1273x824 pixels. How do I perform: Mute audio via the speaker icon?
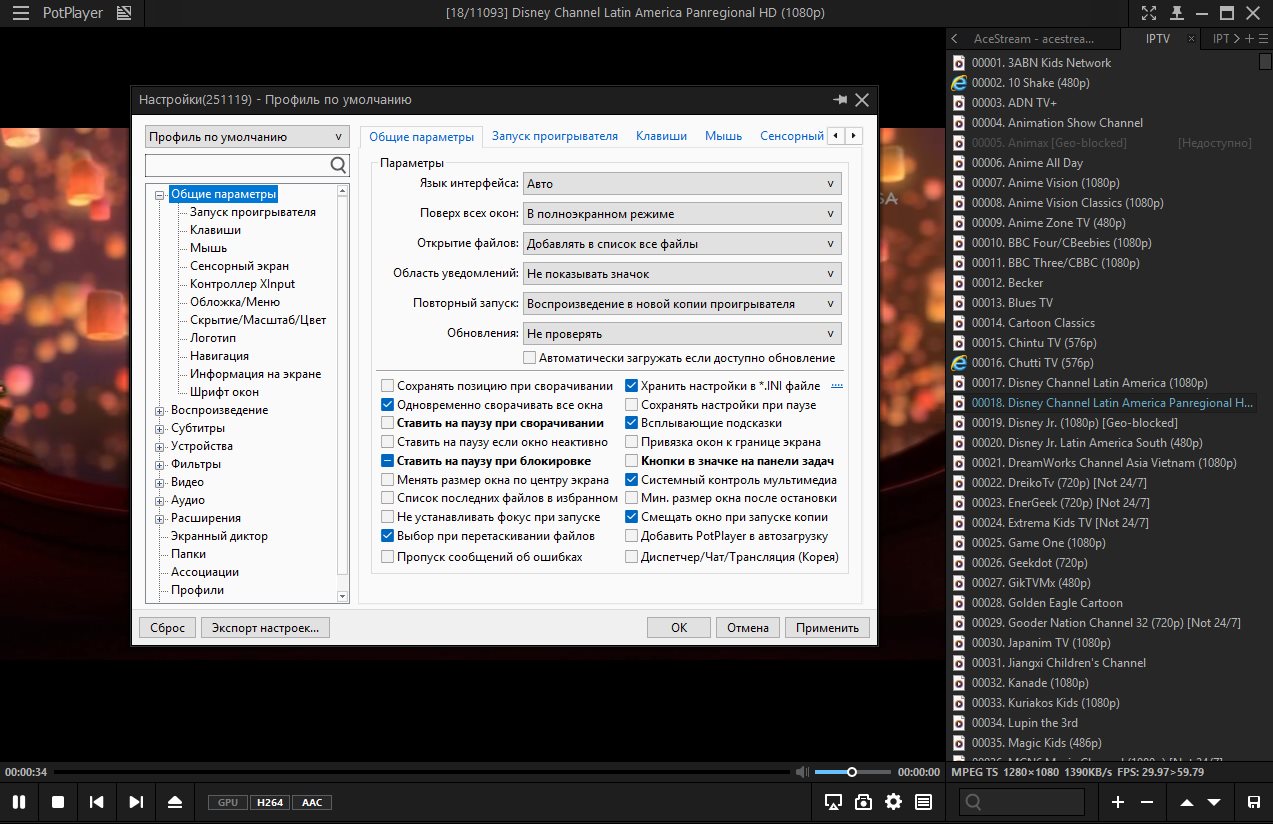pos(801,772)
